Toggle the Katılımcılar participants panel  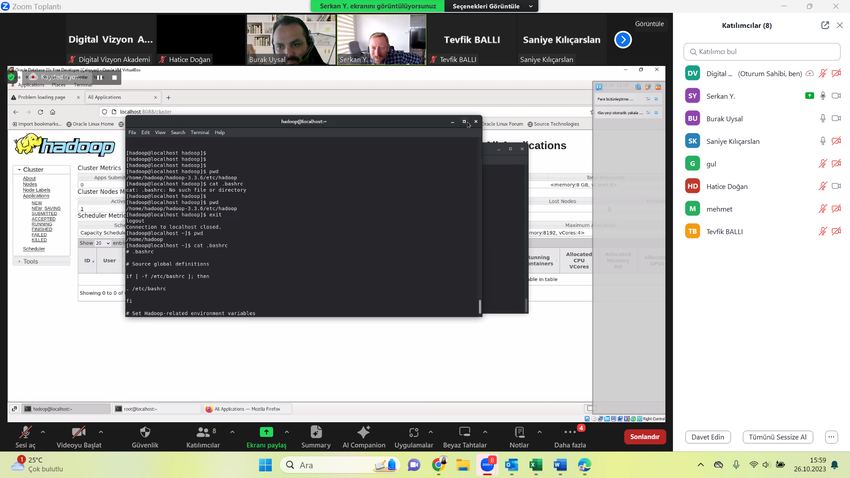click(203, 432)
